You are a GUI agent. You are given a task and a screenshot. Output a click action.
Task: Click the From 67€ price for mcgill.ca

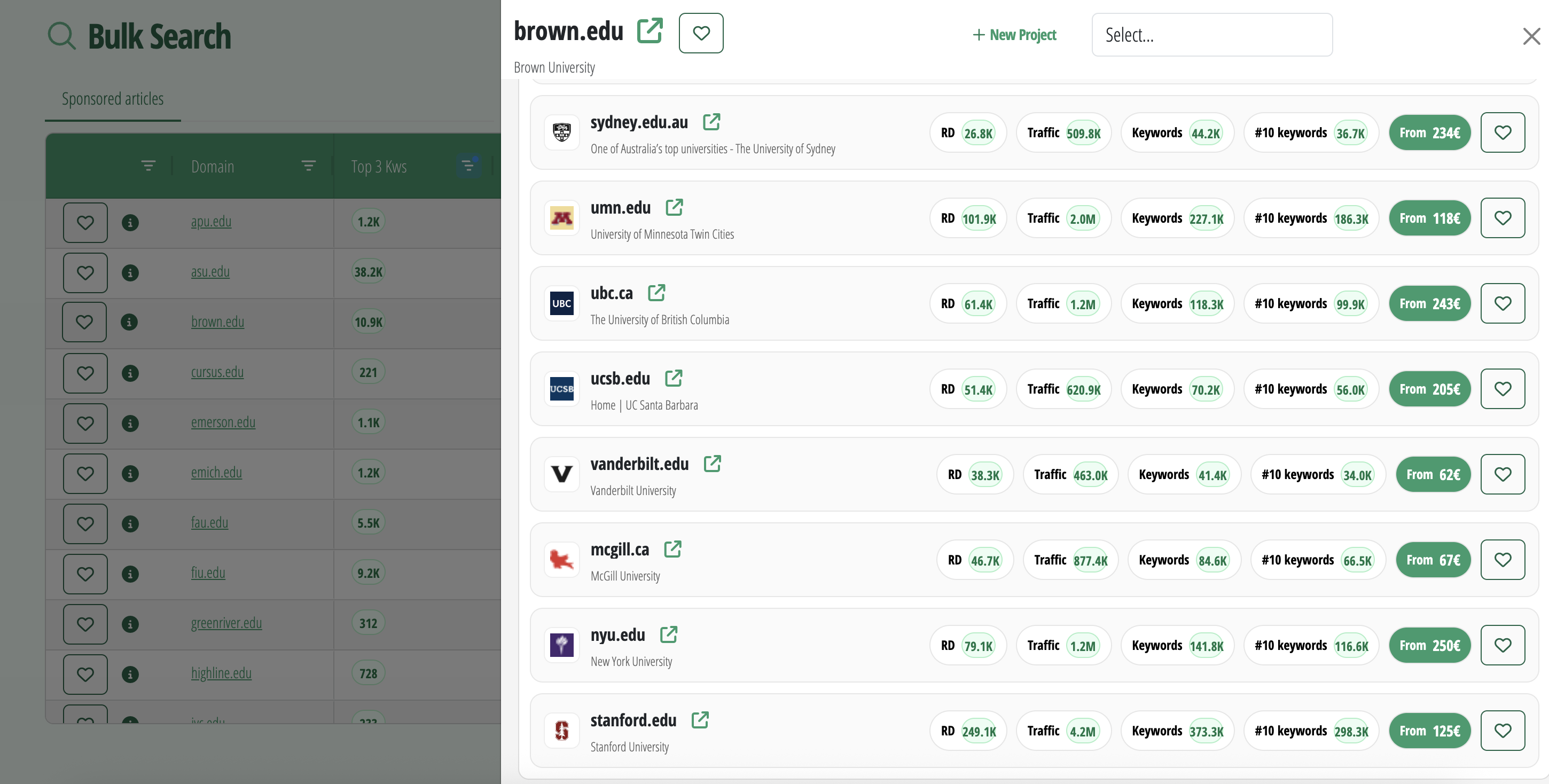pyautogui.click(x=1434, y=559)
